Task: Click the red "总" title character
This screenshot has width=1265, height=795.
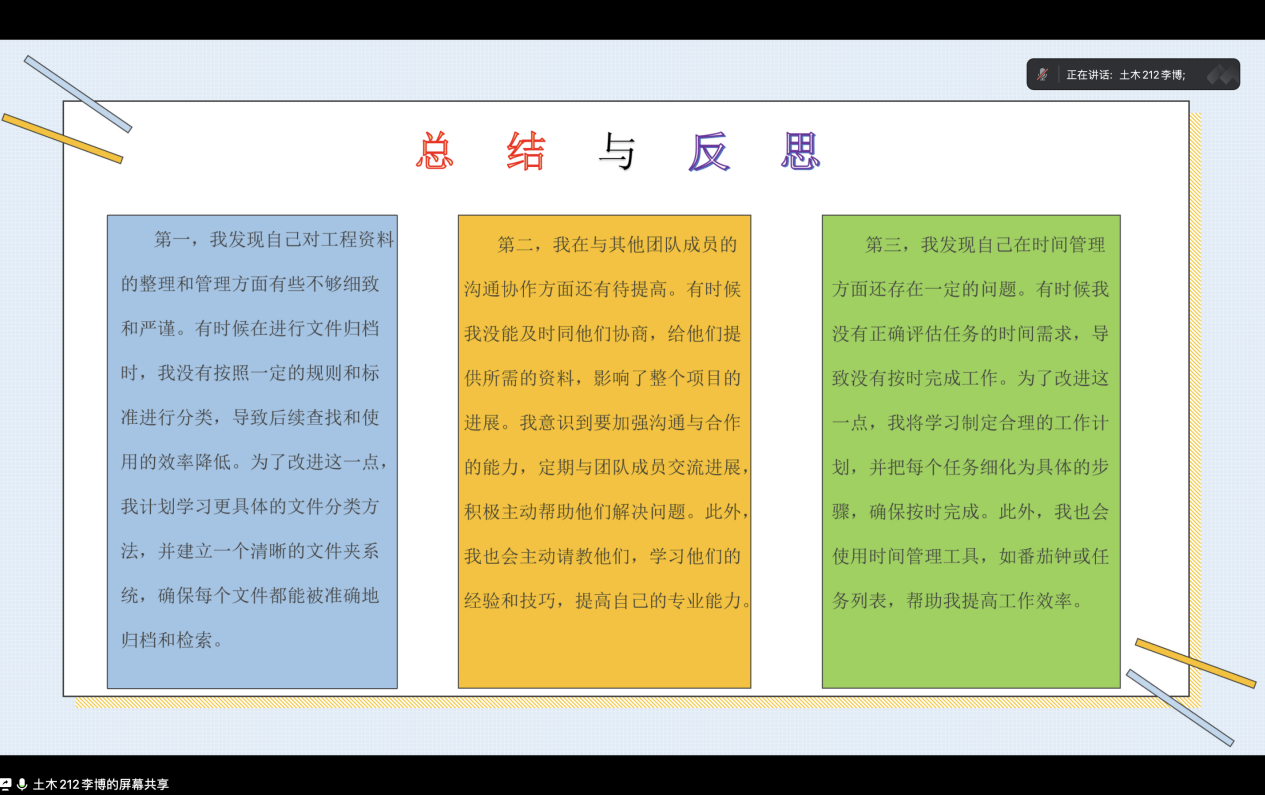Action: coord(434,152)
